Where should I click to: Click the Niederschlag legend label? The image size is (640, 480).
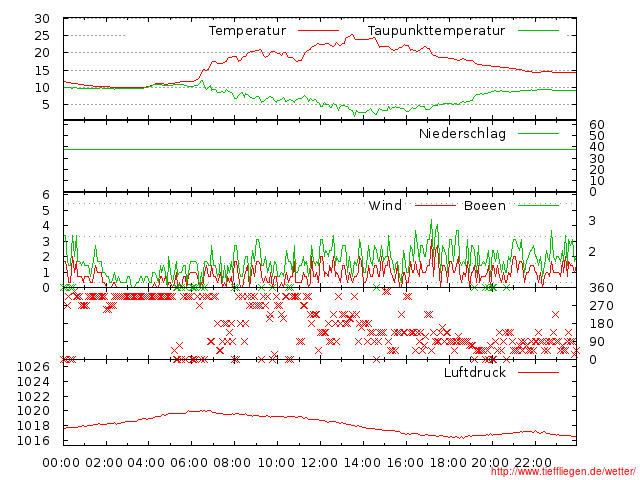462,133
